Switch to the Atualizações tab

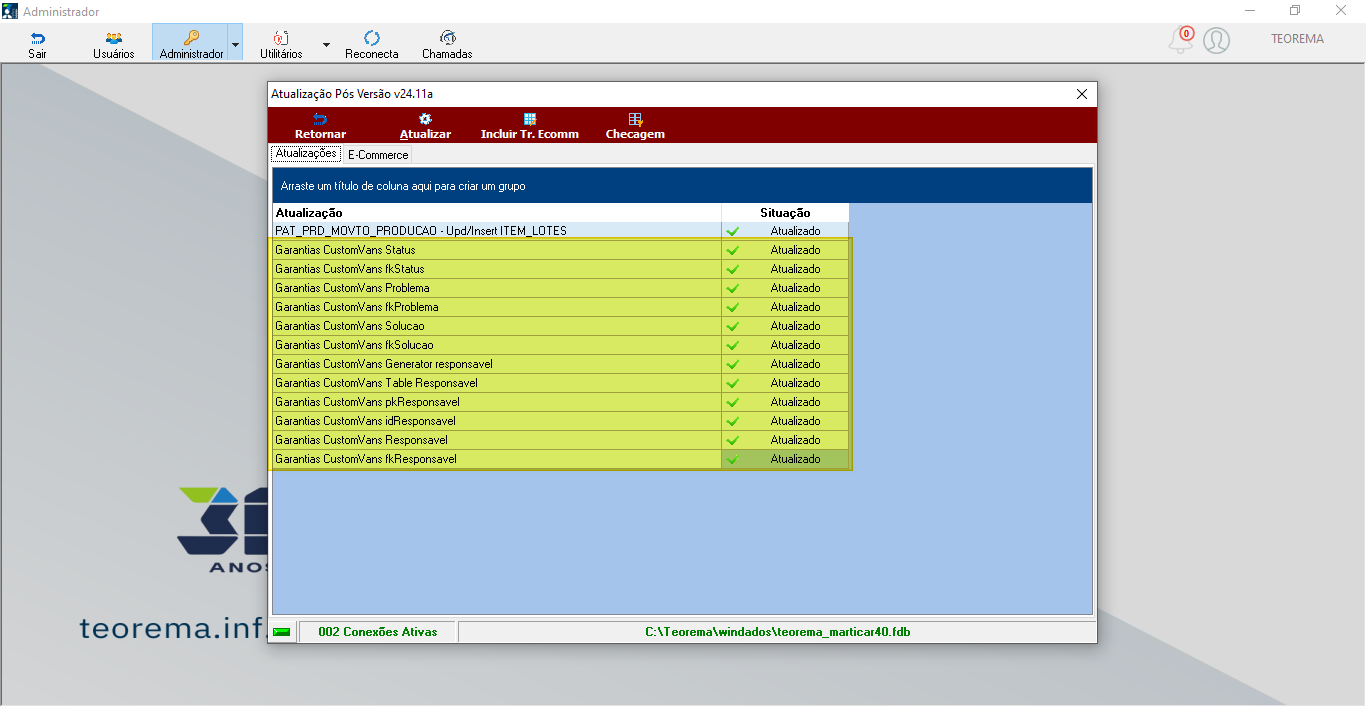point(306,154)
